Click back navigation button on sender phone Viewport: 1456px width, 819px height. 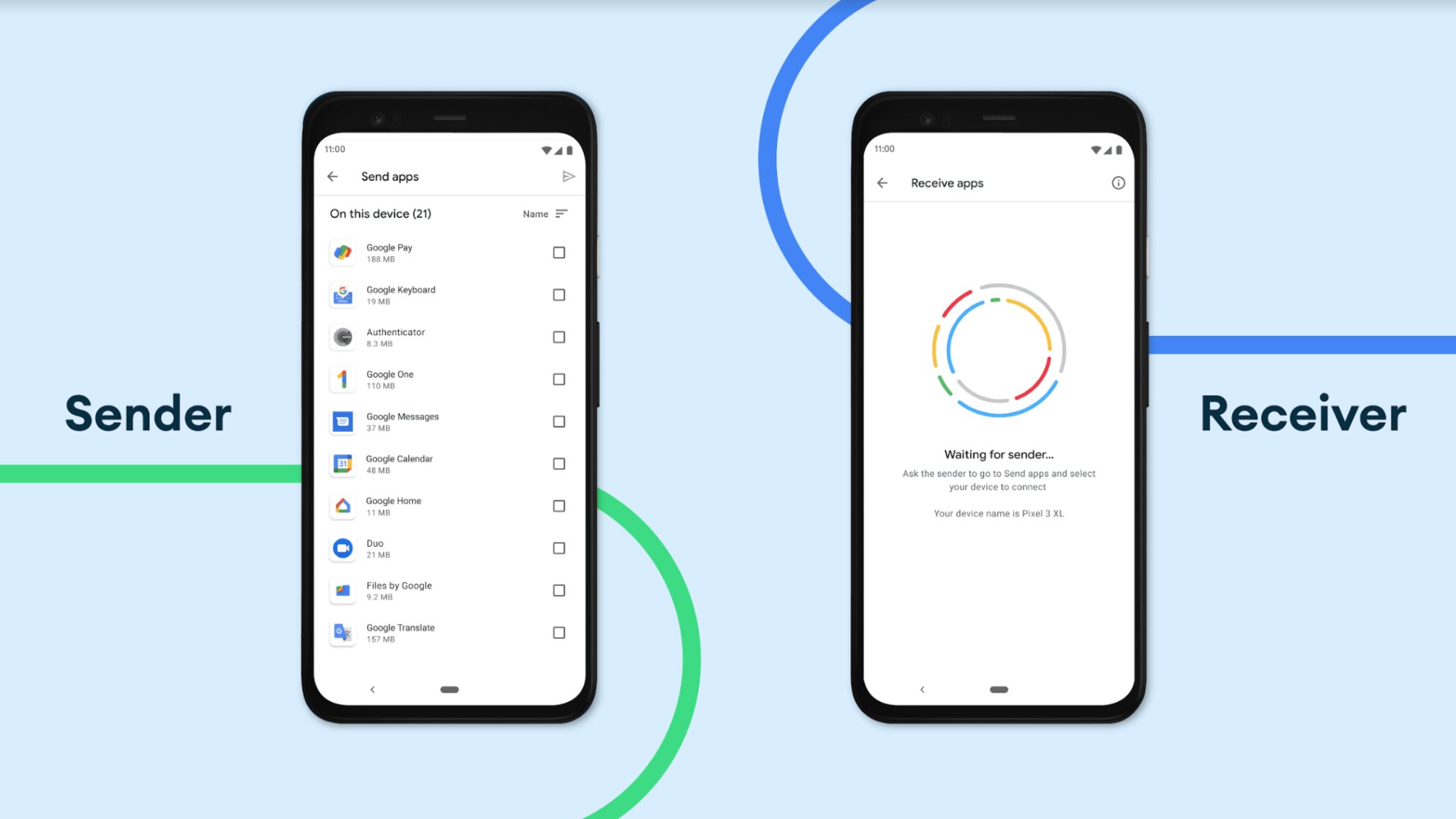pos(333,176)
